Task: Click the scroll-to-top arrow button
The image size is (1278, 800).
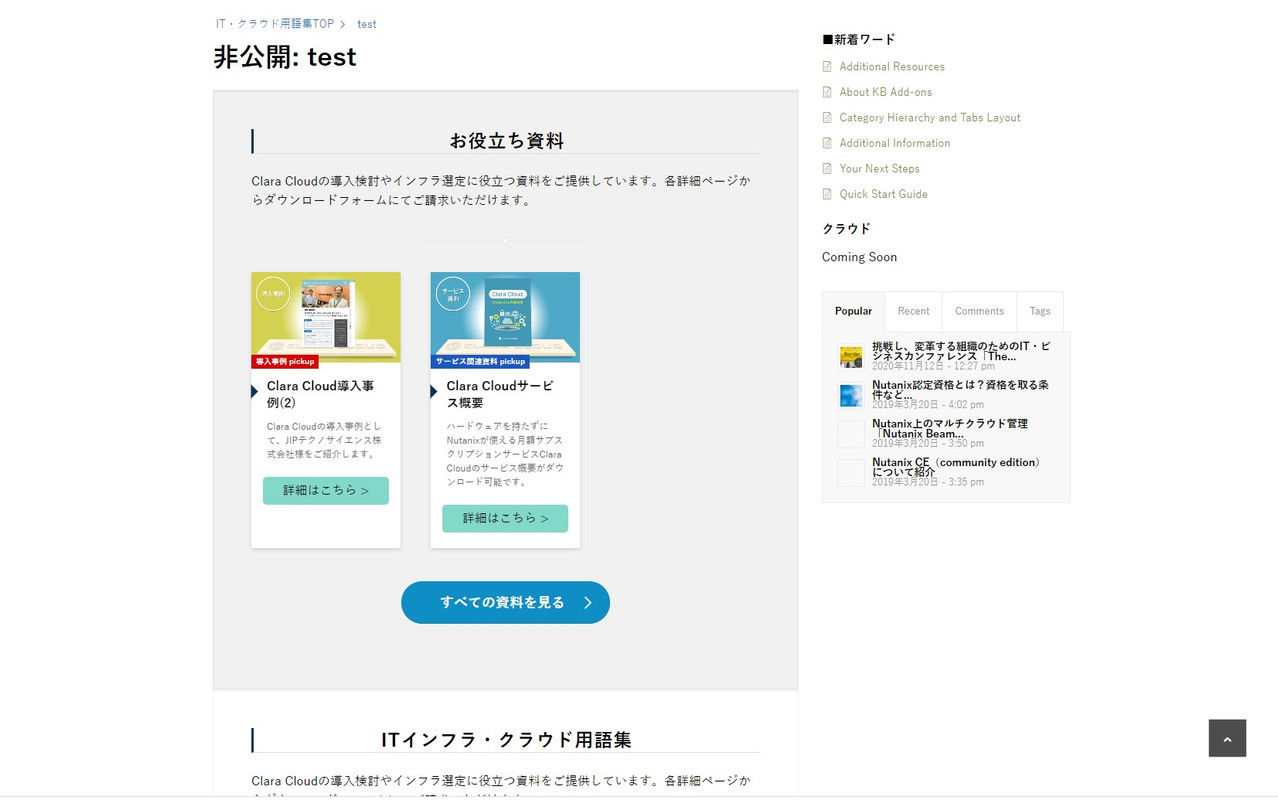Action: 1227,738
